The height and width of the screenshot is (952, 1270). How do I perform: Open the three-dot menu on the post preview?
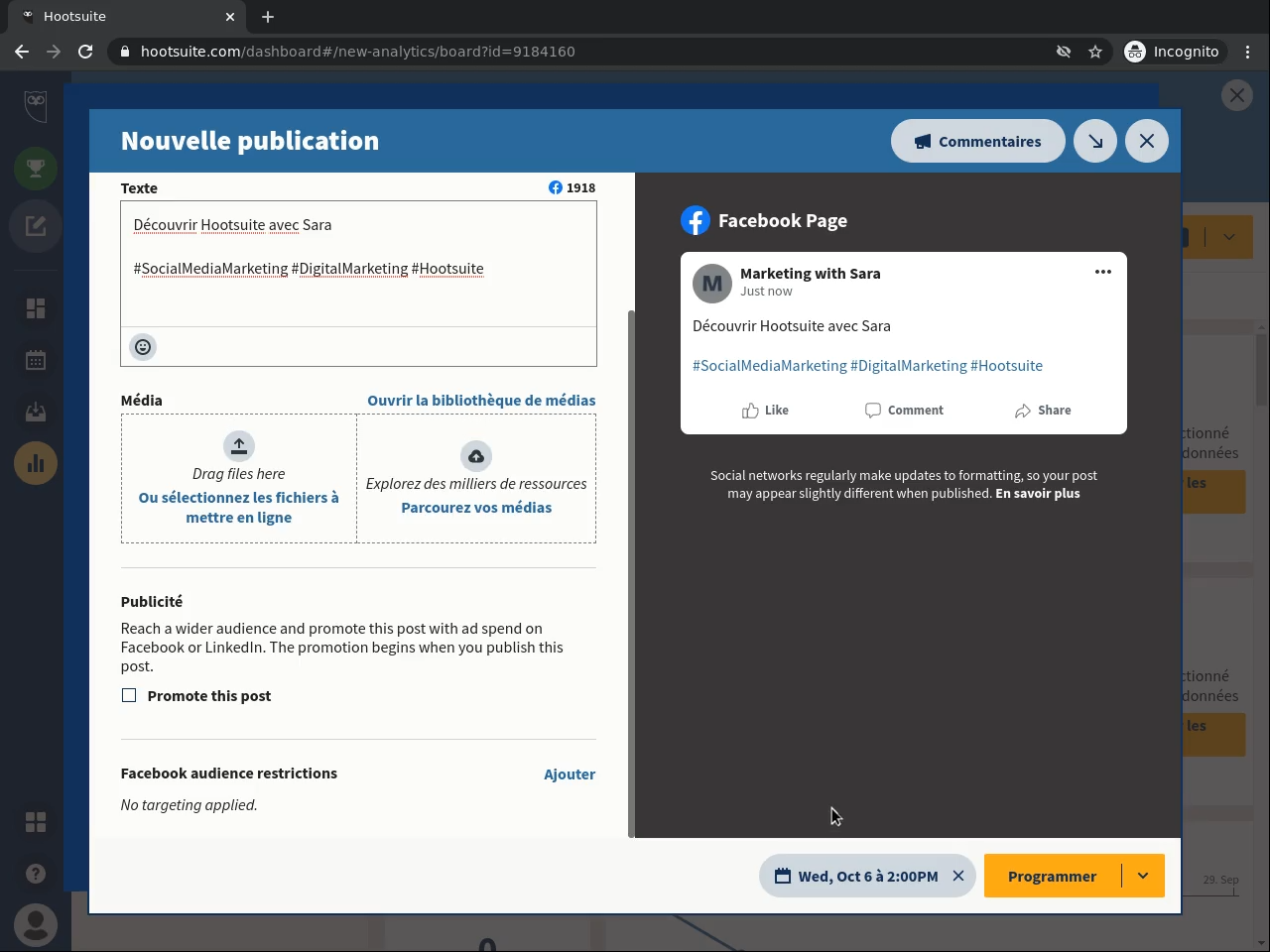(x=1103, y=272)
